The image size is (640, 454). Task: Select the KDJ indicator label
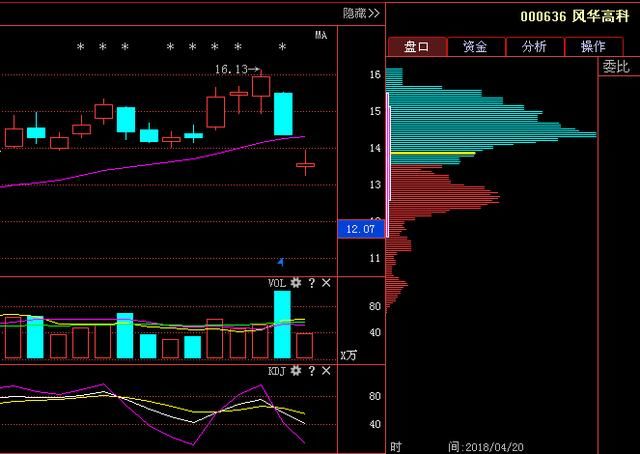coord(277,372)
